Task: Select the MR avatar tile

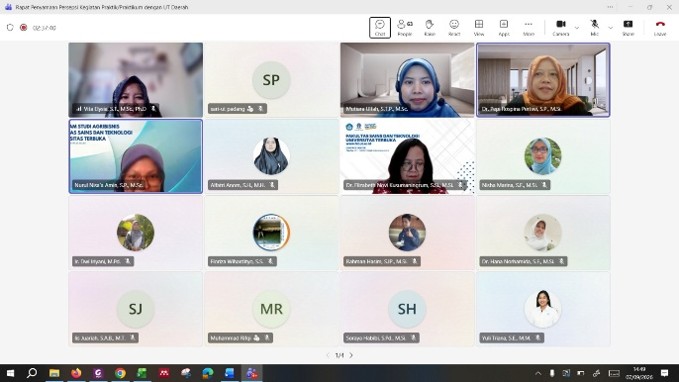Action: coord(271,309)
